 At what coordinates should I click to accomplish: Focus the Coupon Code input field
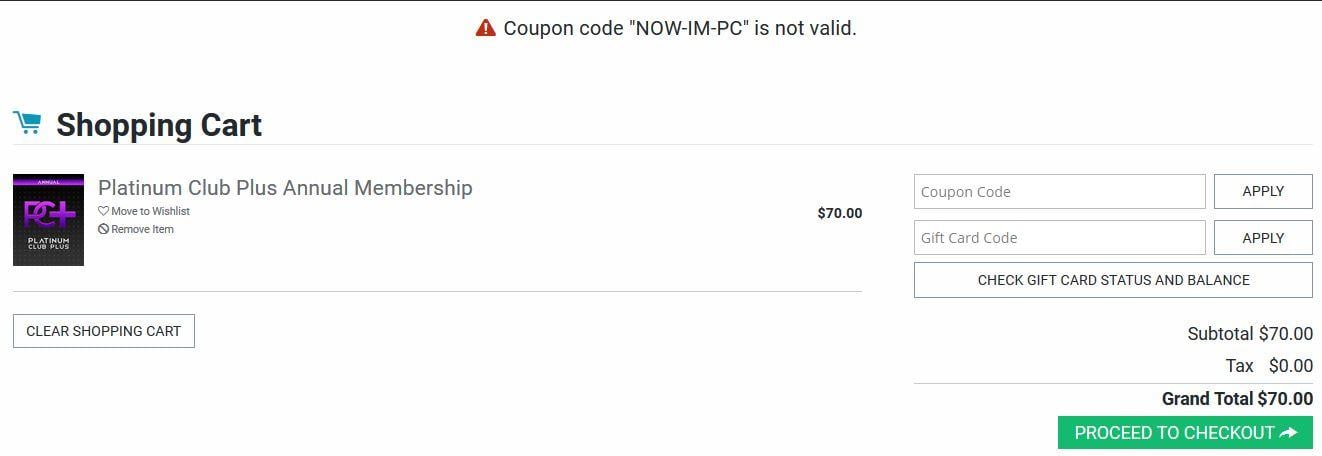1059,192
